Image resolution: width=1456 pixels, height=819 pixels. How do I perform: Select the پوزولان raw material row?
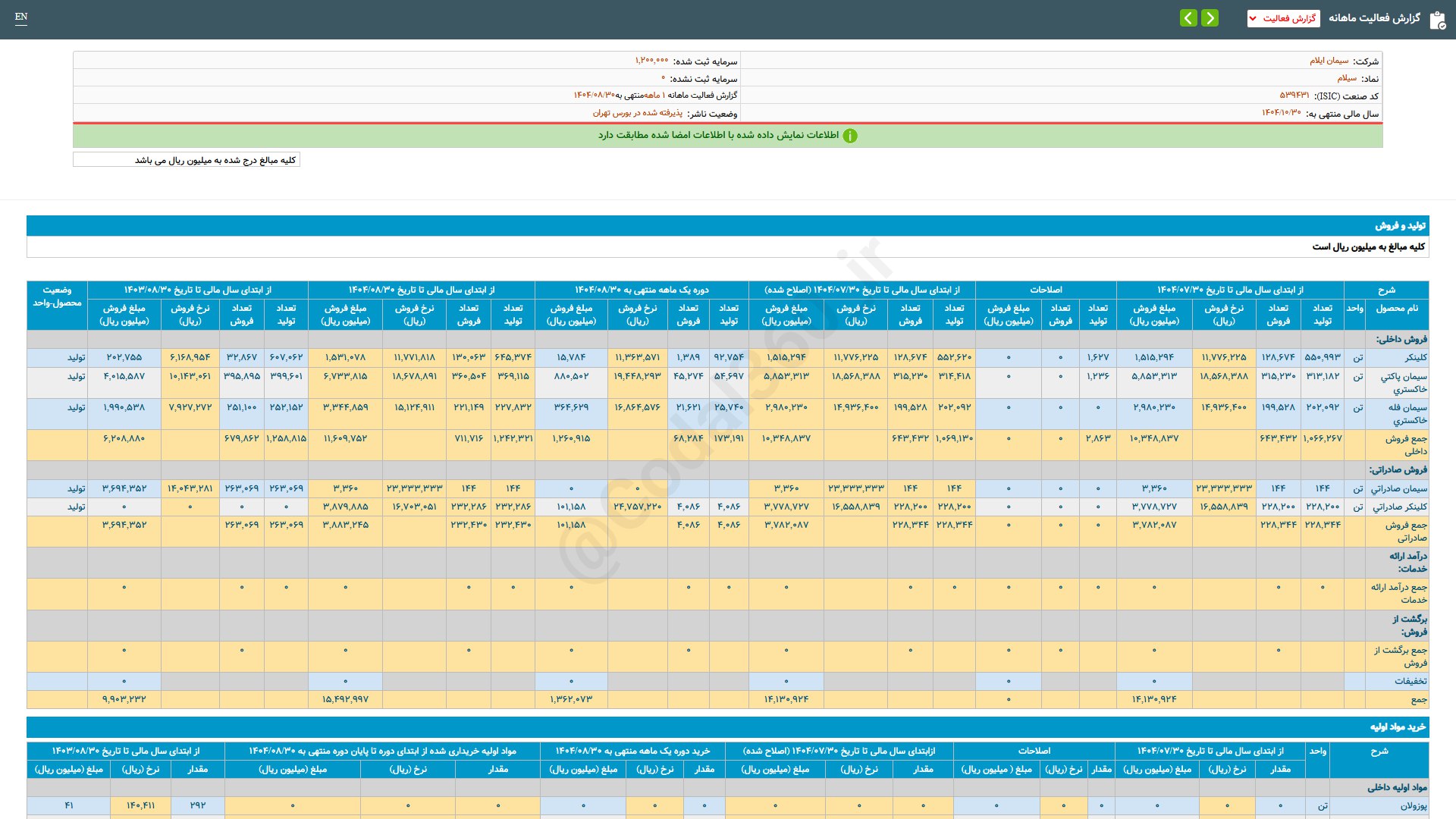point(1413,805)
